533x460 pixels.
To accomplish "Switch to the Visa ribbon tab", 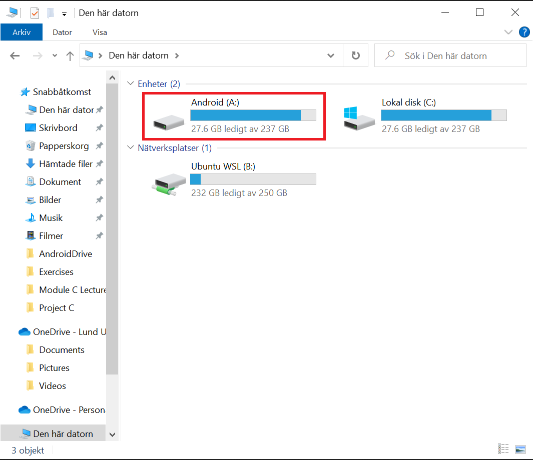I will click(x=100, y=32).
